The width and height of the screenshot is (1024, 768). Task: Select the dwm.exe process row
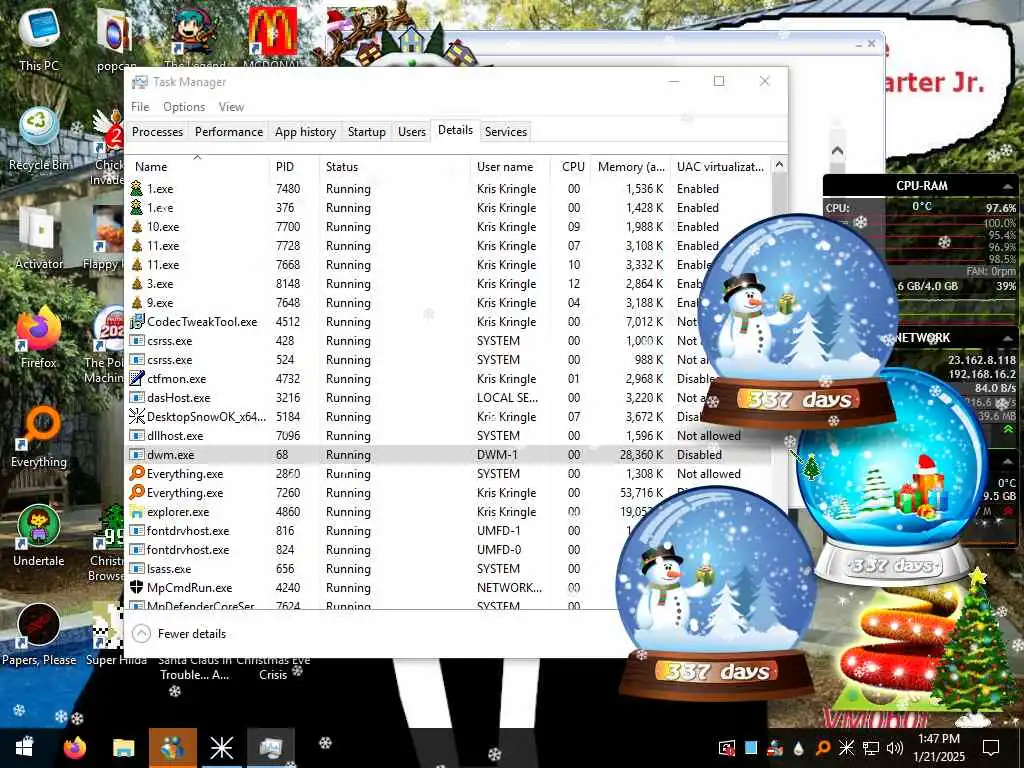(x=449, y=454)
